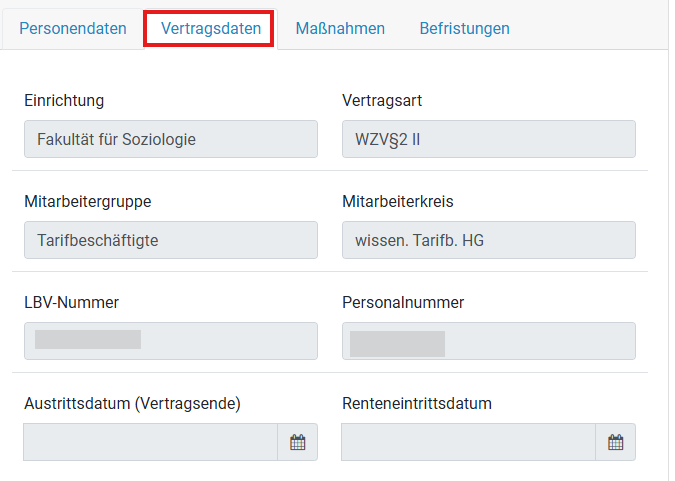Click the Mitarbeiterkreis label text
Image resolution: width=675 pixels, height=481 pixels.
[398, 201]
